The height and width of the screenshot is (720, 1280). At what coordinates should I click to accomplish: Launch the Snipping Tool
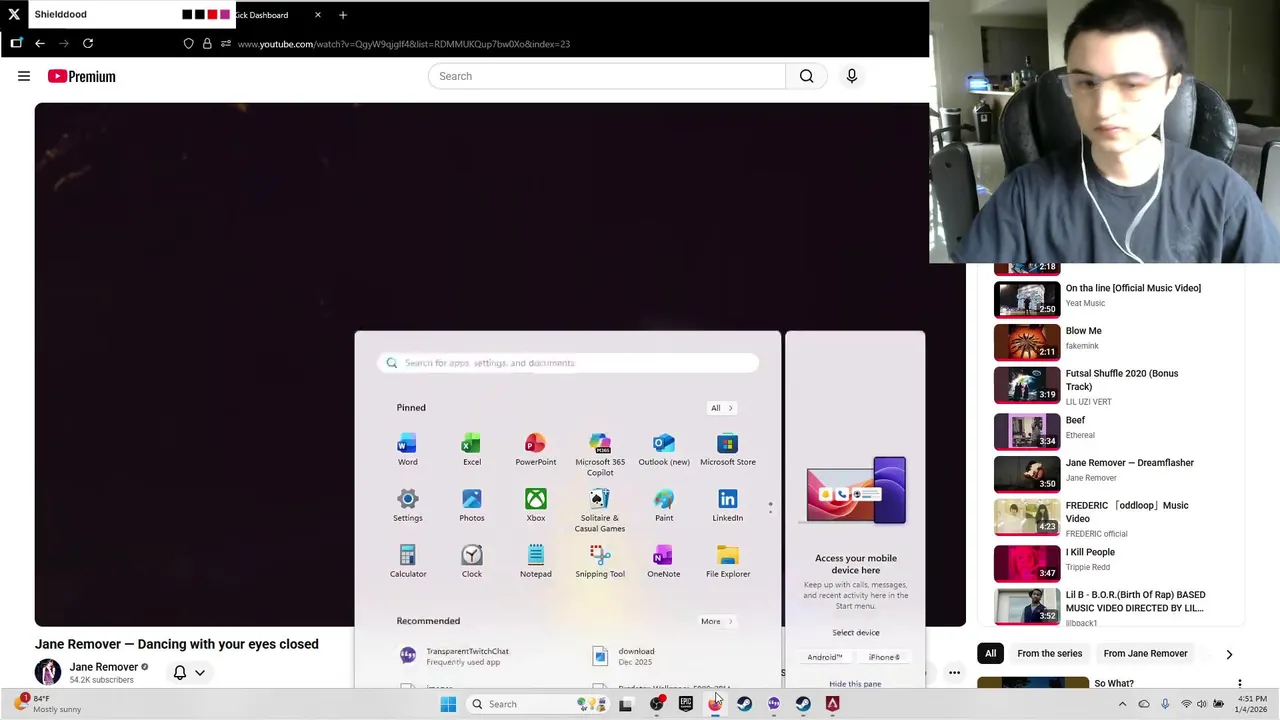click(599, 562)
